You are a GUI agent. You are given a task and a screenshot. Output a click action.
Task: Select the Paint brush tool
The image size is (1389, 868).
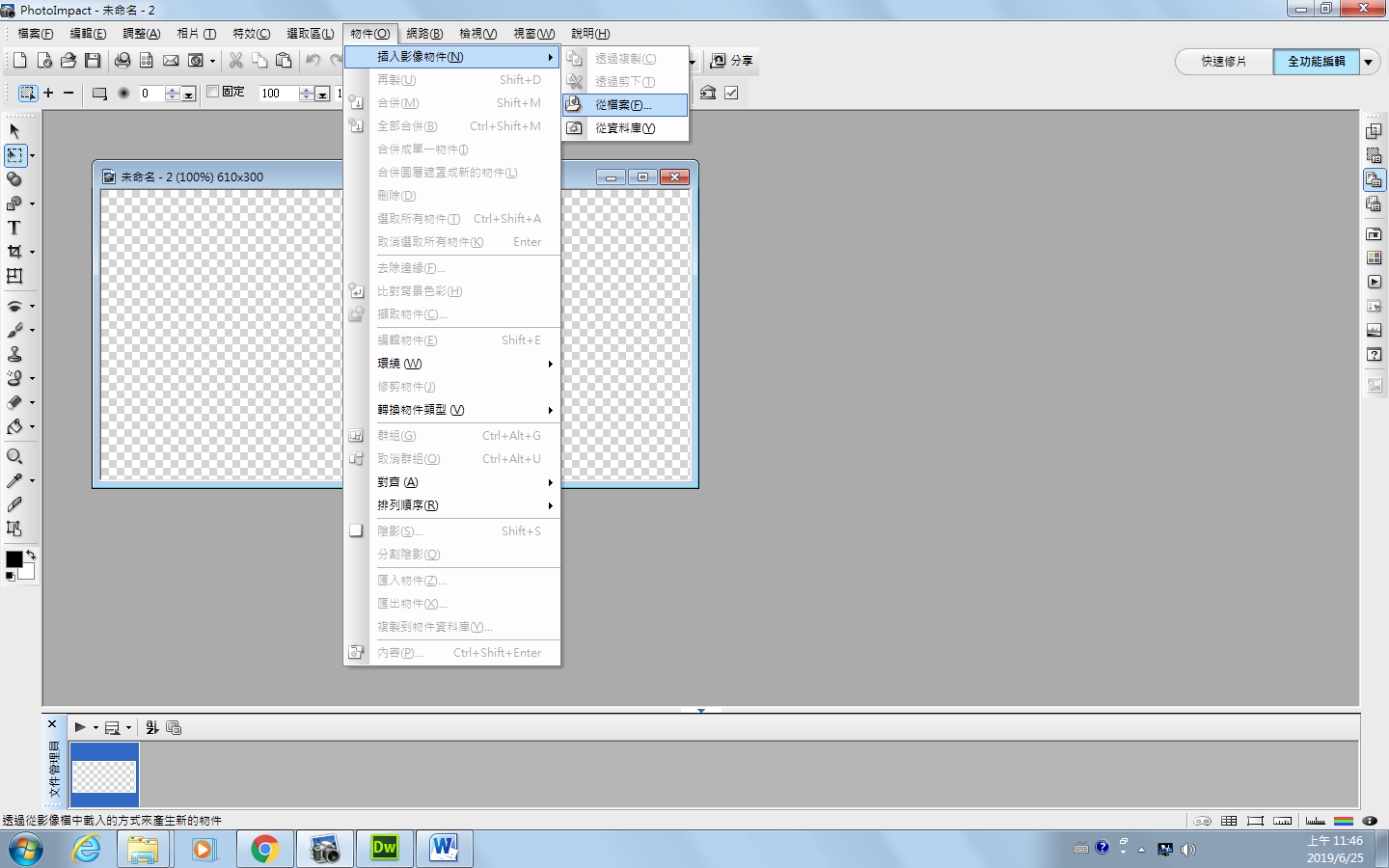[x=14, y=330]
